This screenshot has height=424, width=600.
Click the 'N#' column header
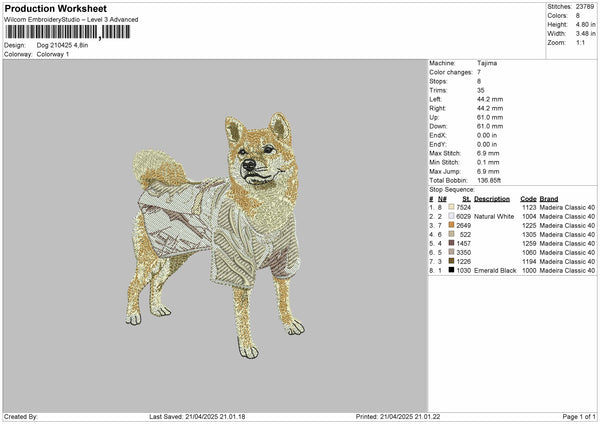click(442, 199)
